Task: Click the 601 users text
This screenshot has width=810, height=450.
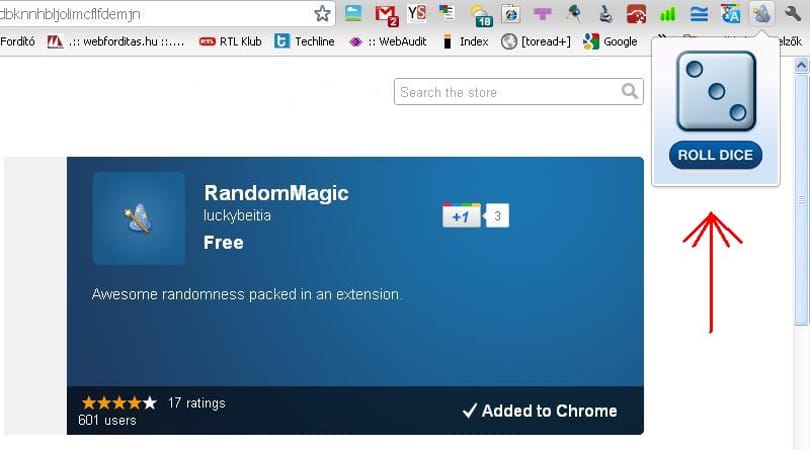Action: tap(107, 420)
